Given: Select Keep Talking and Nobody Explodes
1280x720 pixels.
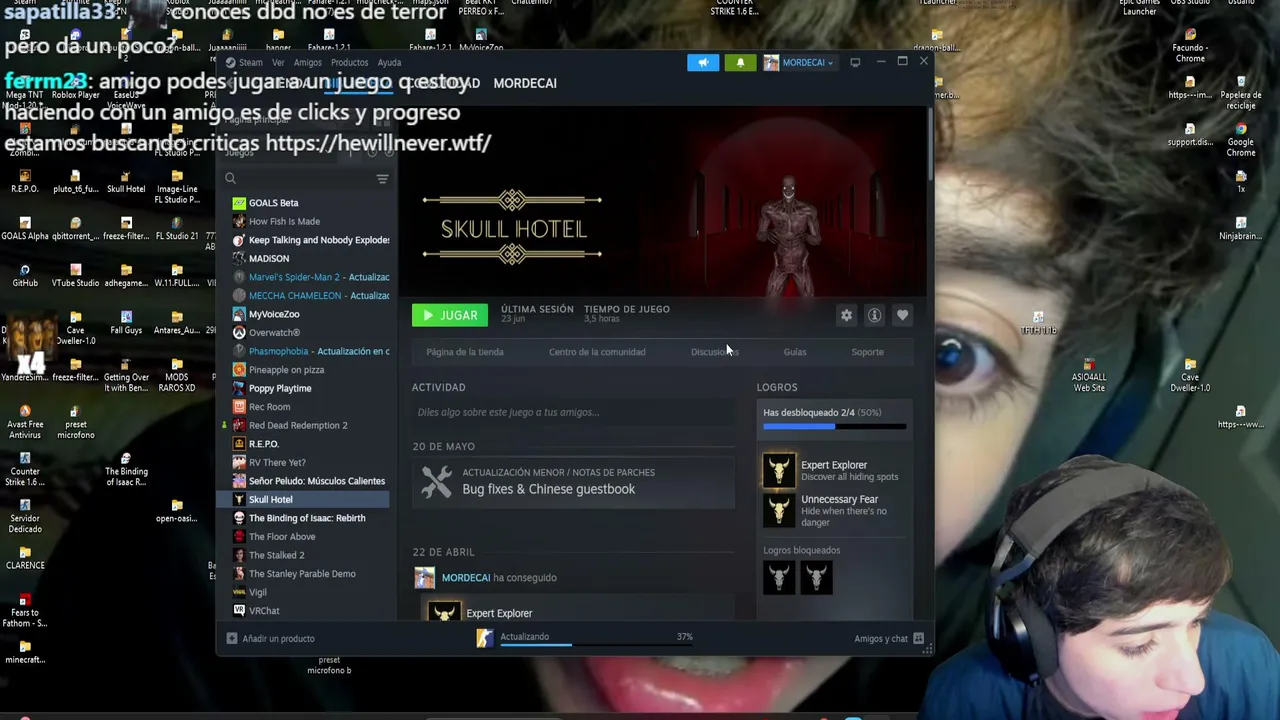Looking at the screenshot, I should [310, 240].
